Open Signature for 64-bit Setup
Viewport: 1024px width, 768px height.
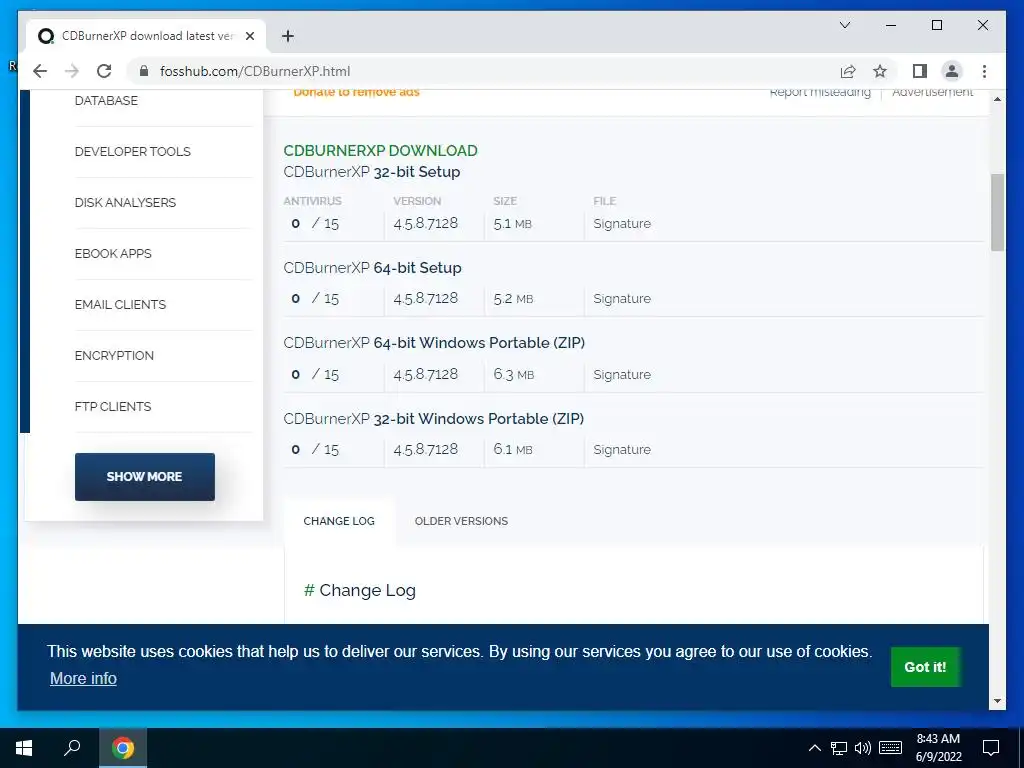tap(622, 298)
